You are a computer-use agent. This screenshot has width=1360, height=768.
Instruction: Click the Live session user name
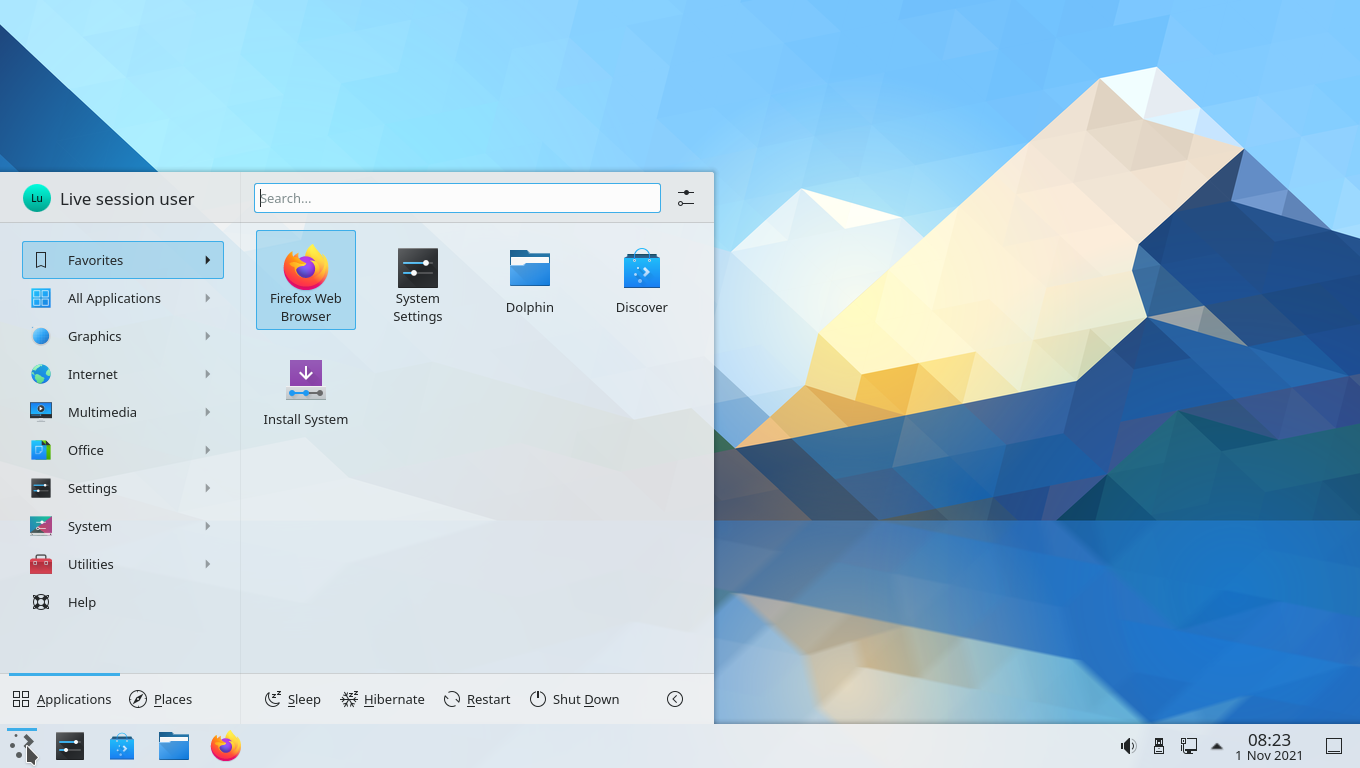[x=127, y=199]
